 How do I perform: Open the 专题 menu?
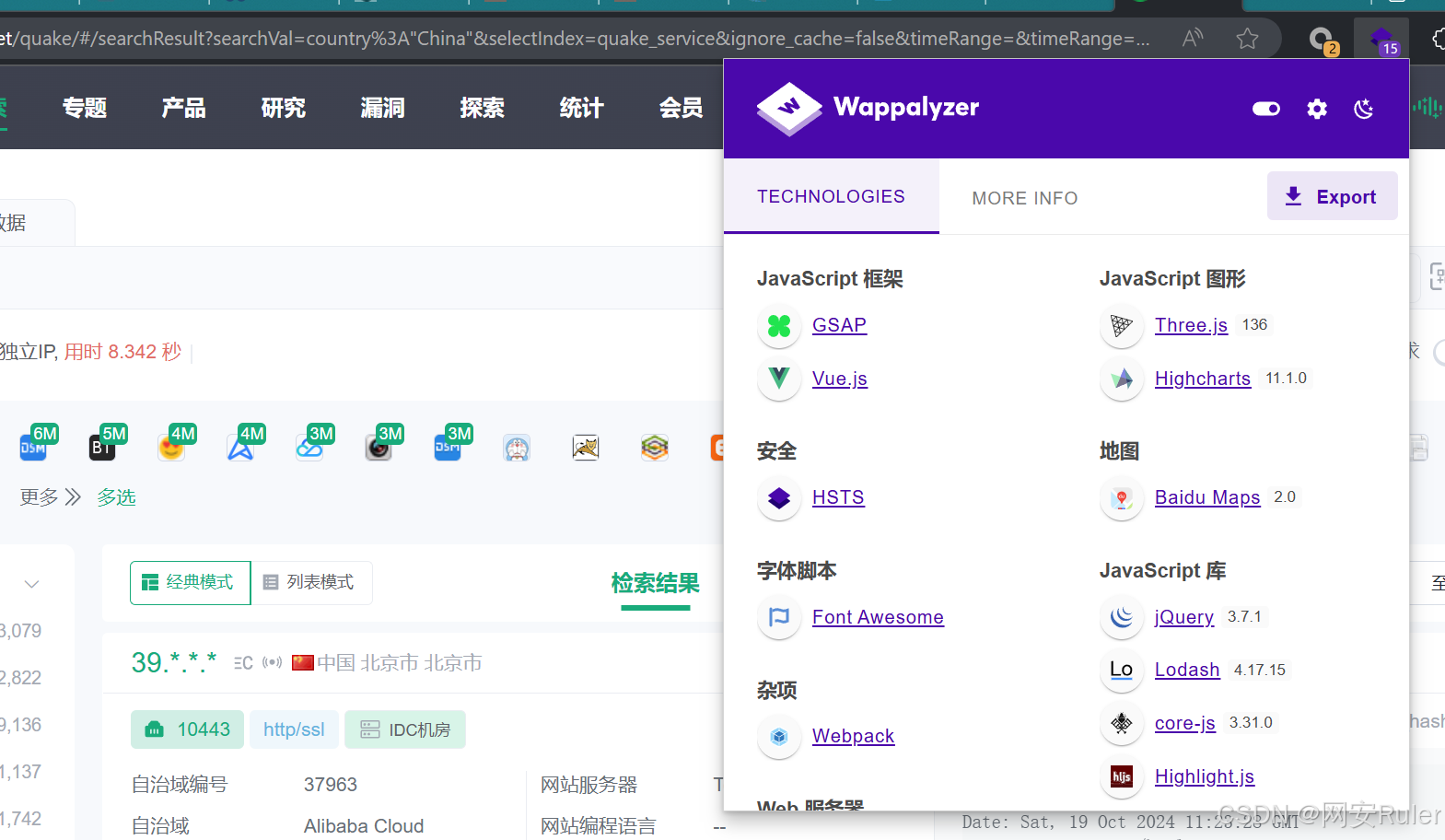pyautogui.click(x=85, y=108)
